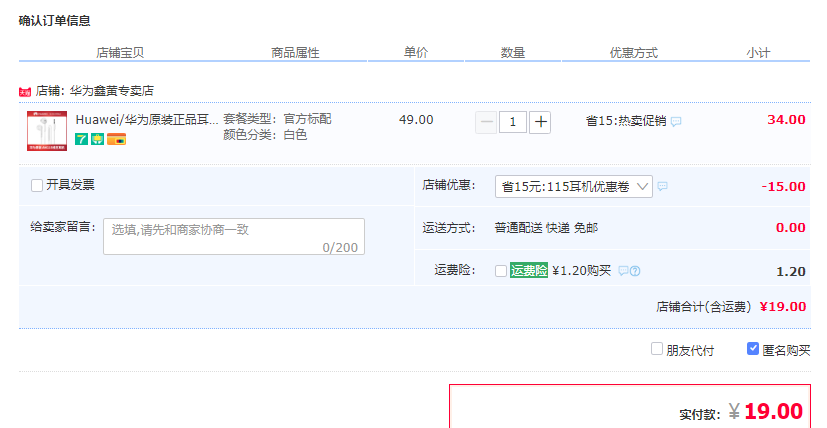Uncheck the 匿名购买 anonymous purchase checkbox
This screenshot has height=428, width=827.
point(753,349)
